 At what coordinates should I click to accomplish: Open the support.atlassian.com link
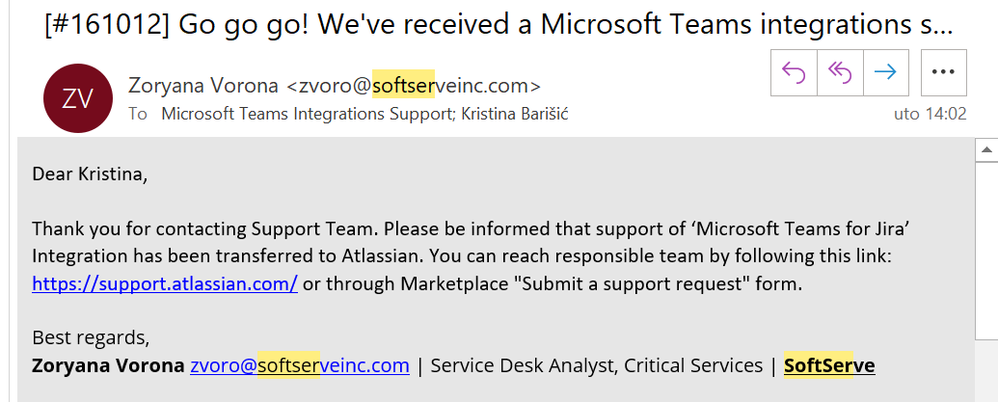[165, 284]
